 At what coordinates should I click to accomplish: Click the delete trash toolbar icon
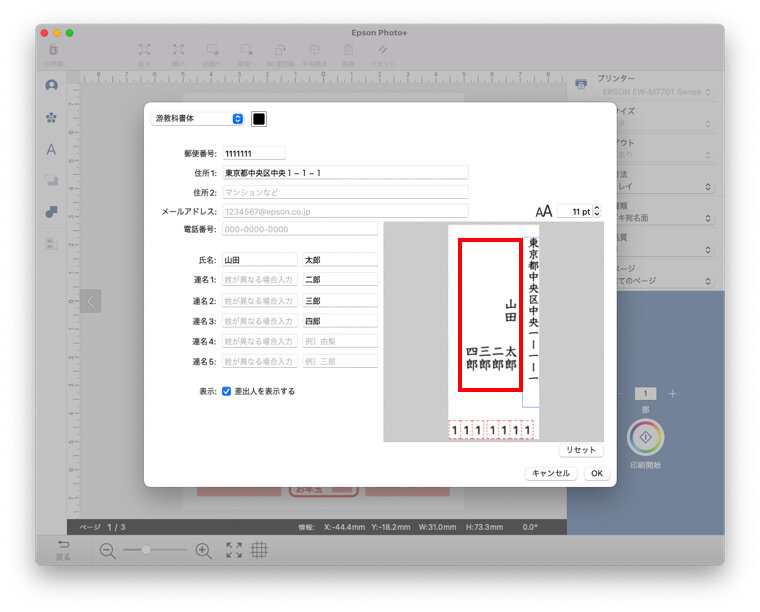(x=348, y=49)
